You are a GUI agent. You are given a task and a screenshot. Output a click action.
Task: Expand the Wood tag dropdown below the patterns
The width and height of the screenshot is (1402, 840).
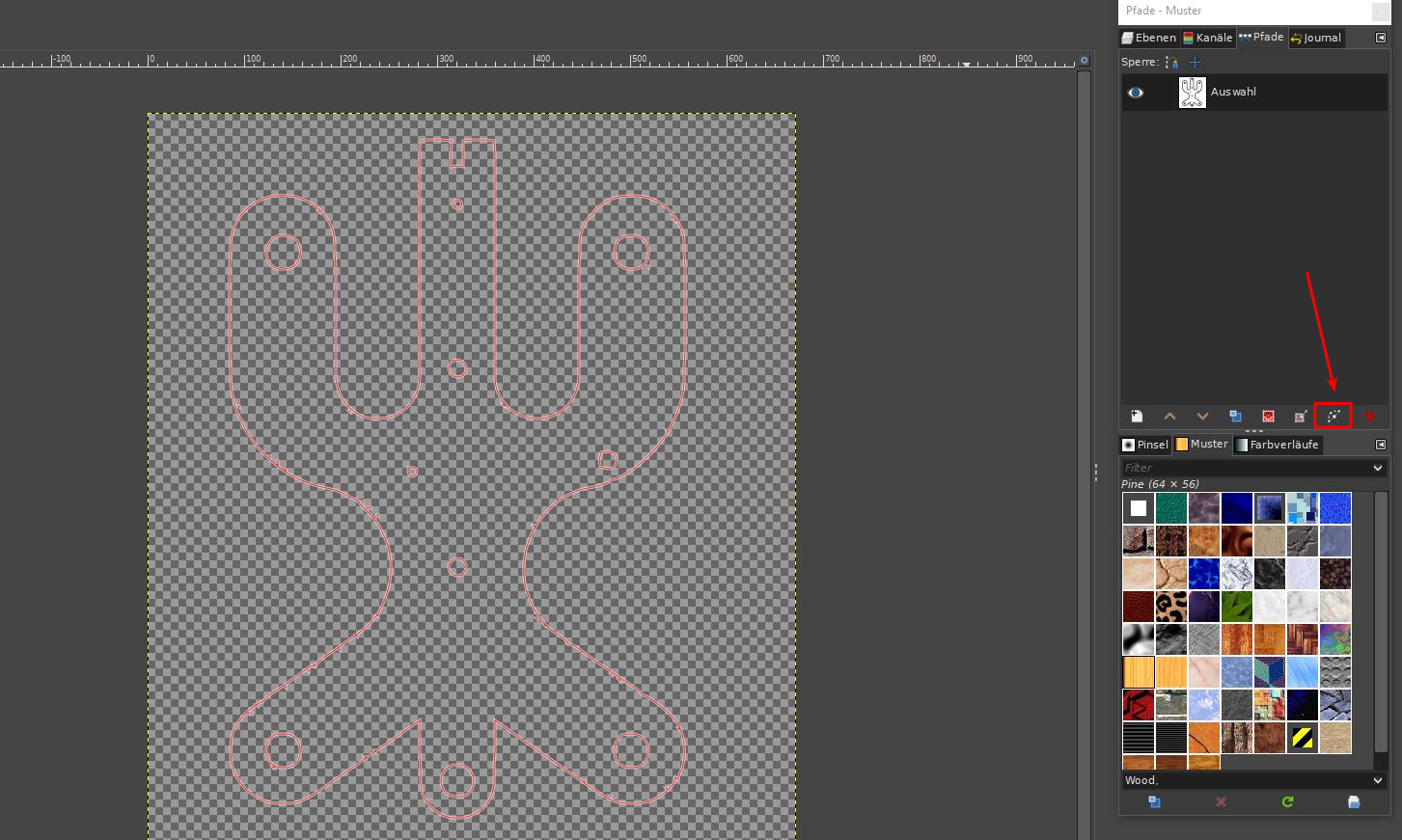coord(1377,780)
